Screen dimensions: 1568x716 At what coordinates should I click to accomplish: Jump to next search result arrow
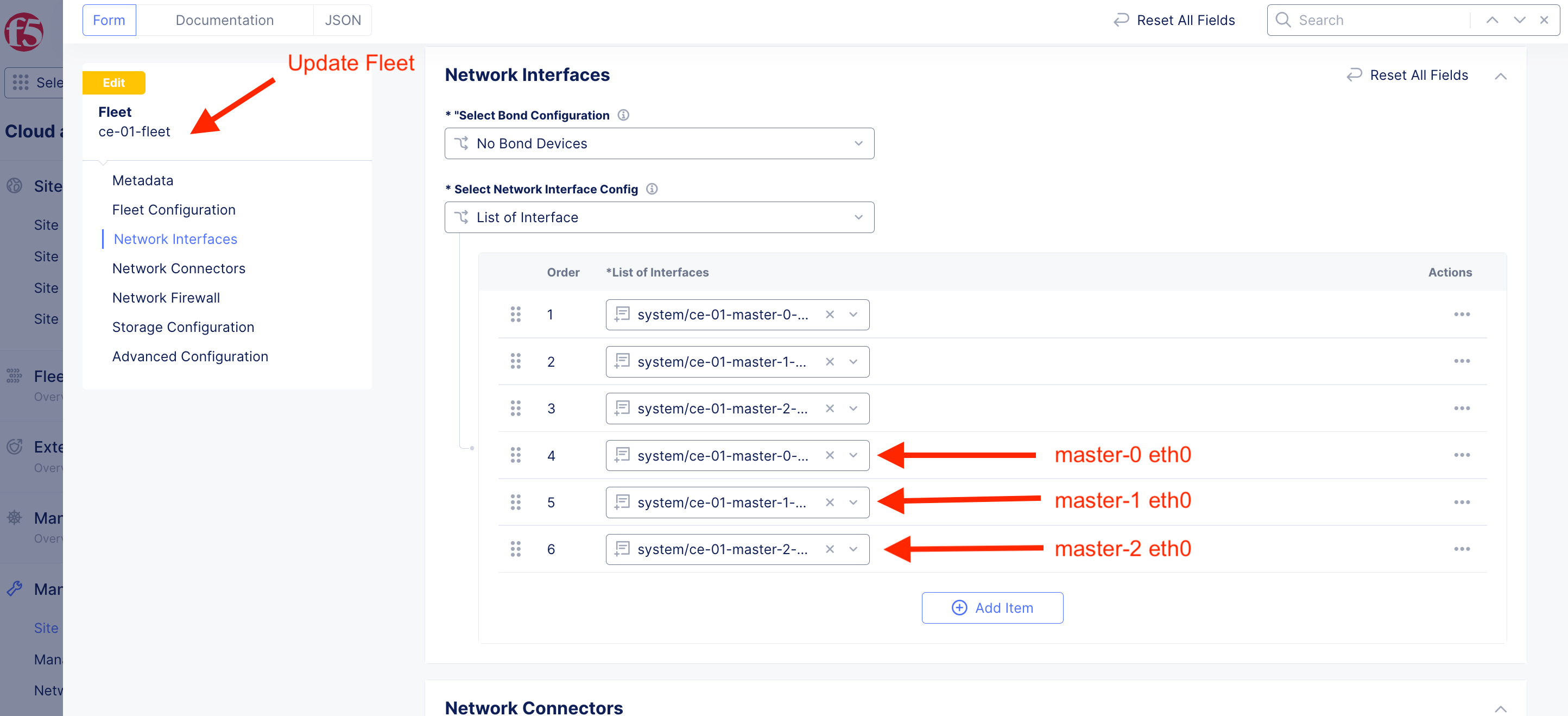[1519, 20]
